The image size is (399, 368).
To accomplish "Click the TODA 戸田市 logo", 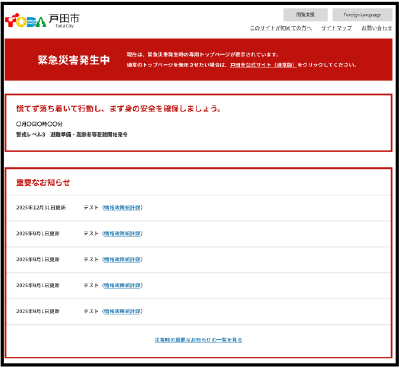I will click(42, 21).
